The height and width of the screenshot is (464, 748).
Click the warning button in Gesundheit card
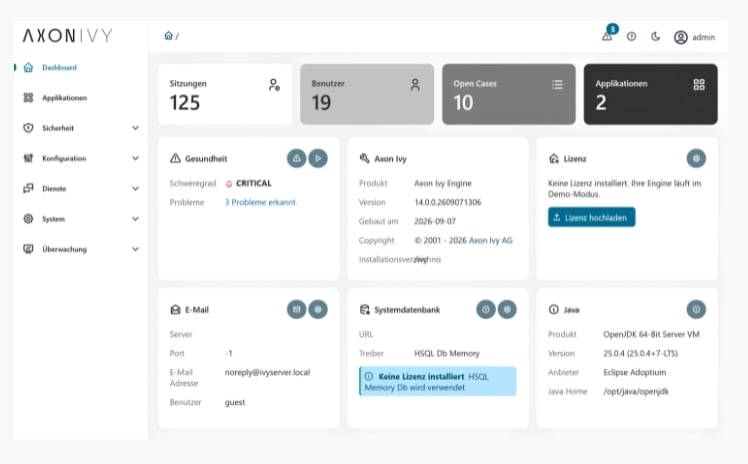pos(296,158)
